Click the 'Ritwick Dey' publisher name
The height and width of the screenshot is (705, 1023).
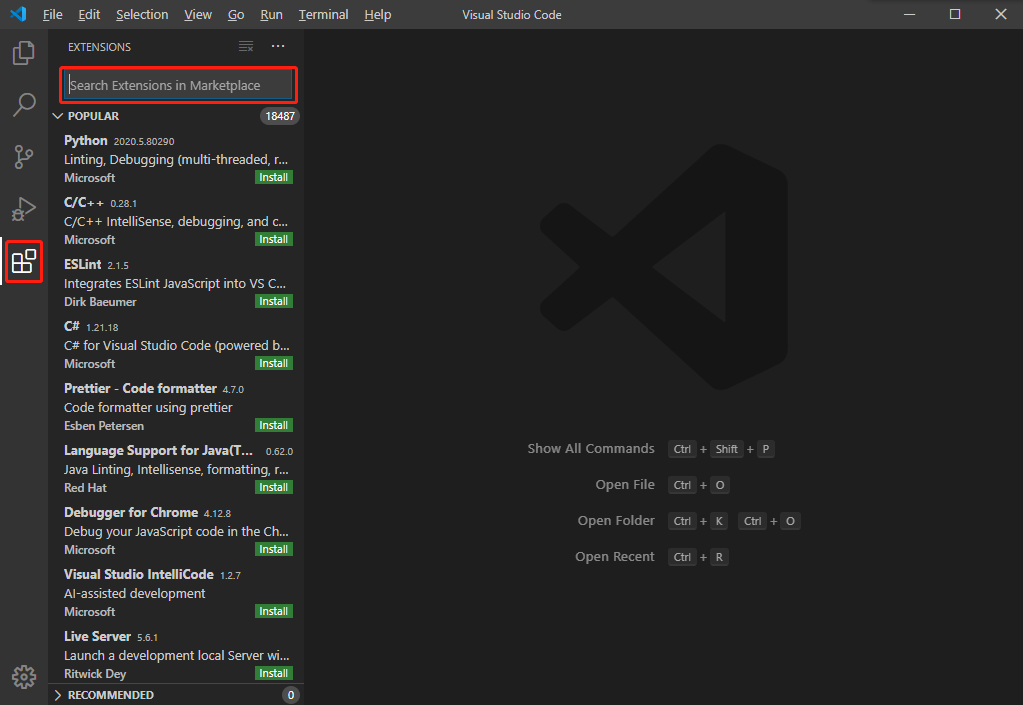click(x=95, y=674)
